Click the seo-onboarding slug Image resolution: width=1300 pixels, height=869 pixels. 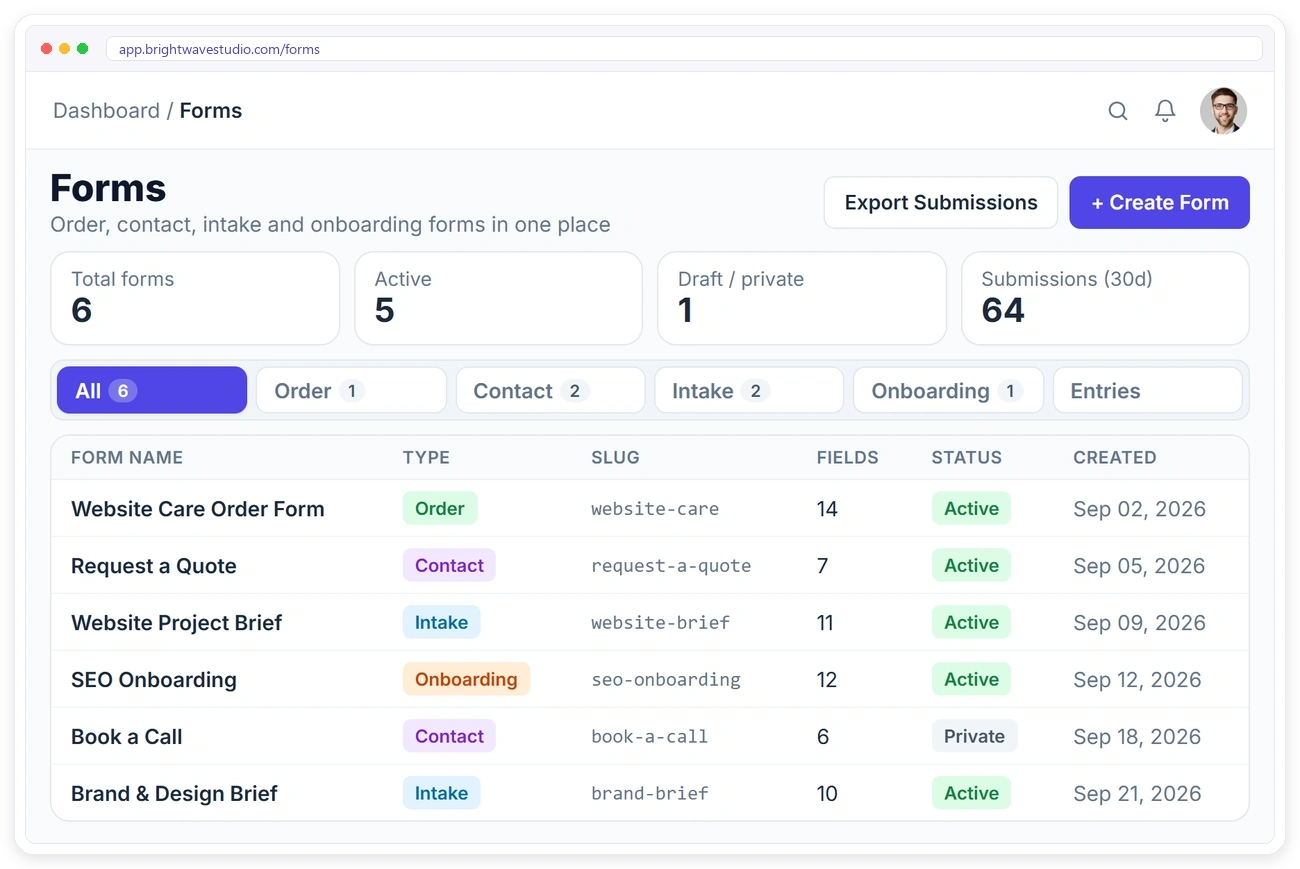pos(666,680)
